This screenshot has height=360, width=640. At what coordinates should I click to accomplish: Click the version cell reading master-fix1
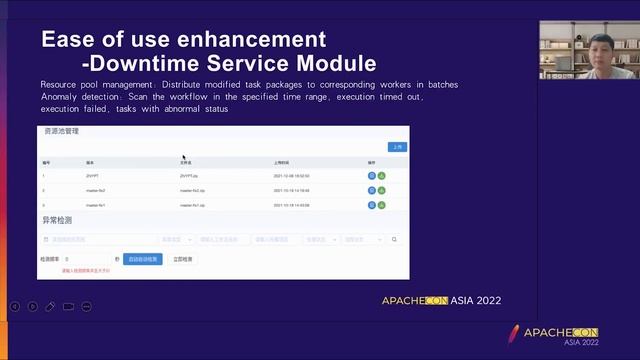(x=96, y=205)
